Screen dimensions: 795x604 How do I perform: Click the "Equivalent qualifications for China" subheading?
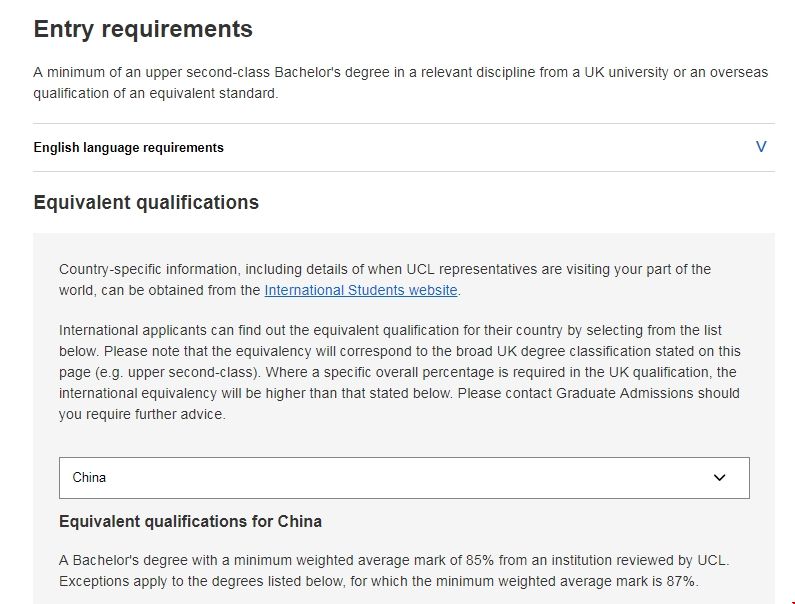tap(190, 521)
